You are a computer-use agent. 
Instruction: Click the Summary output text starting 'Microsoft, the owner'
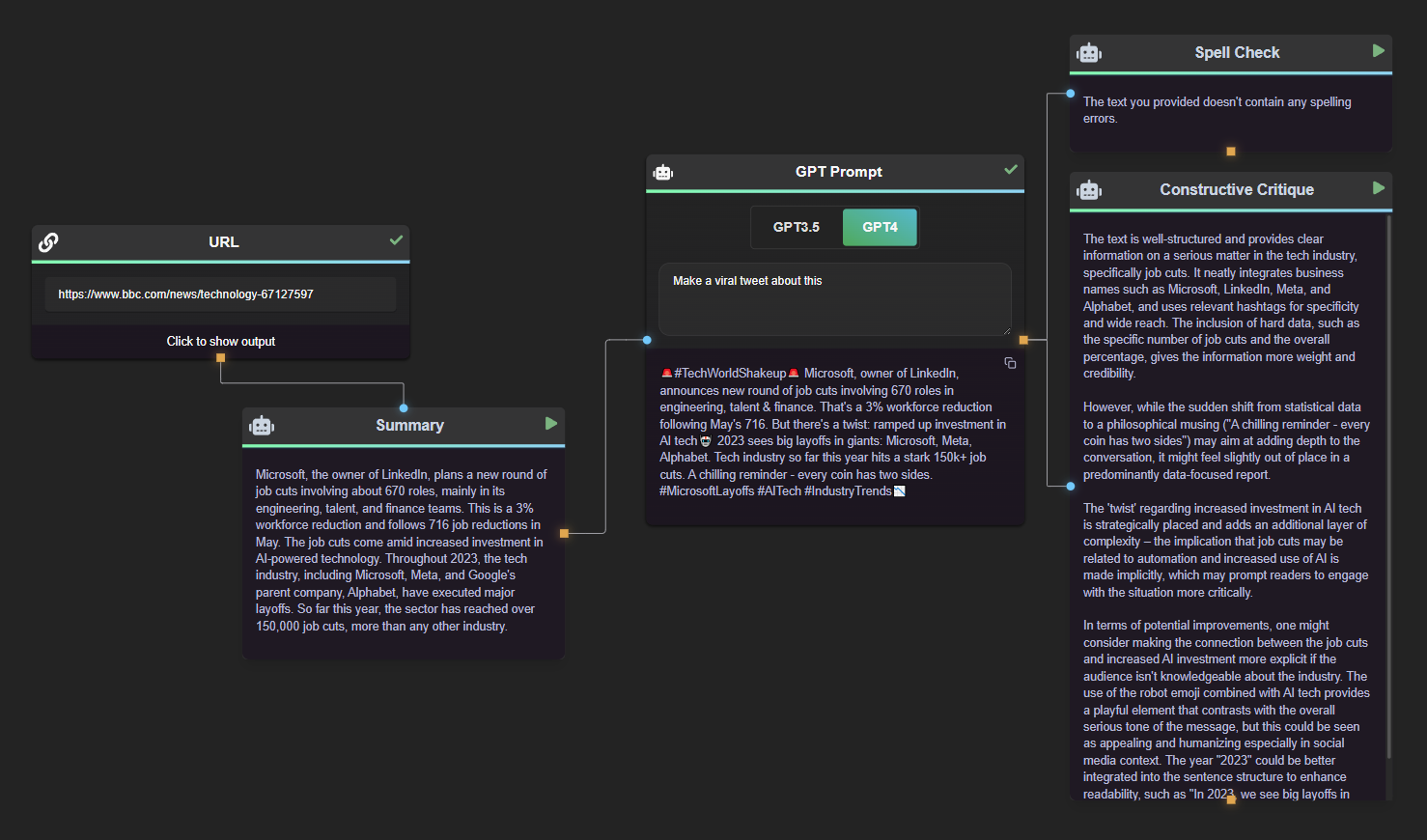pos(402,550)
